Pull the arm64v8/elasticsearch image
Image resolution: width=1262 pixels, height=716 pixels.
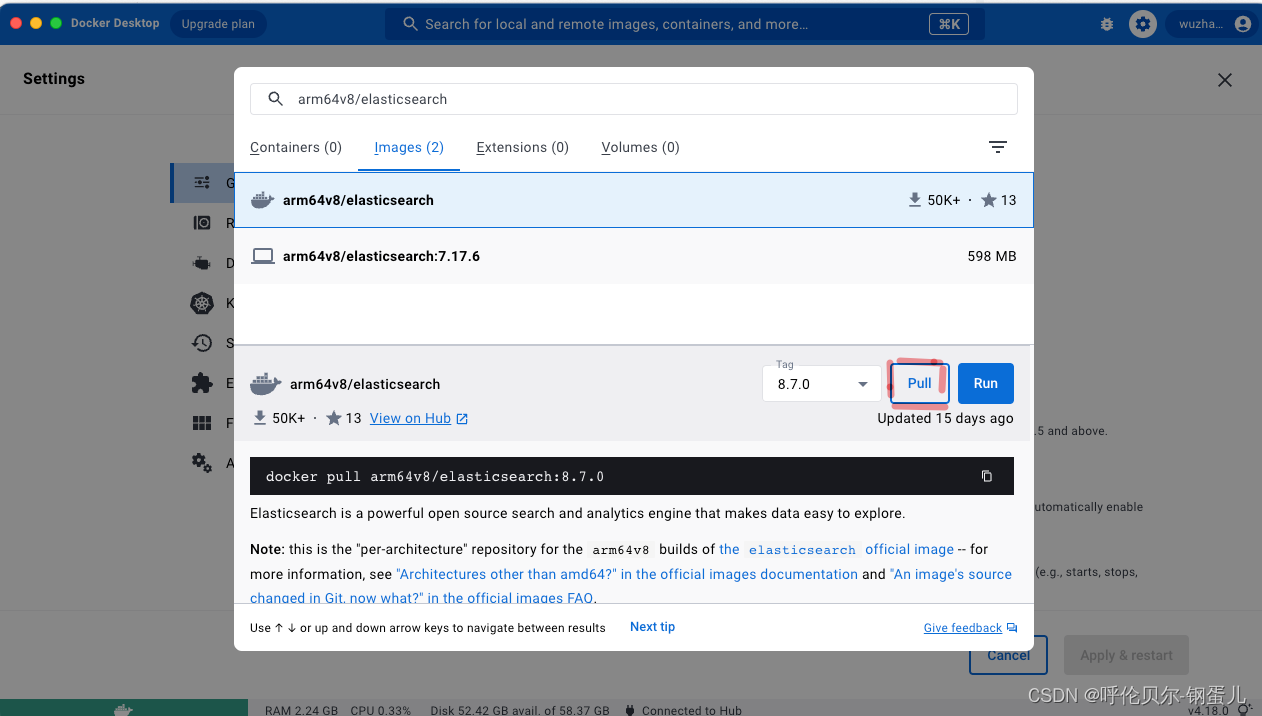tap(919, 383)
